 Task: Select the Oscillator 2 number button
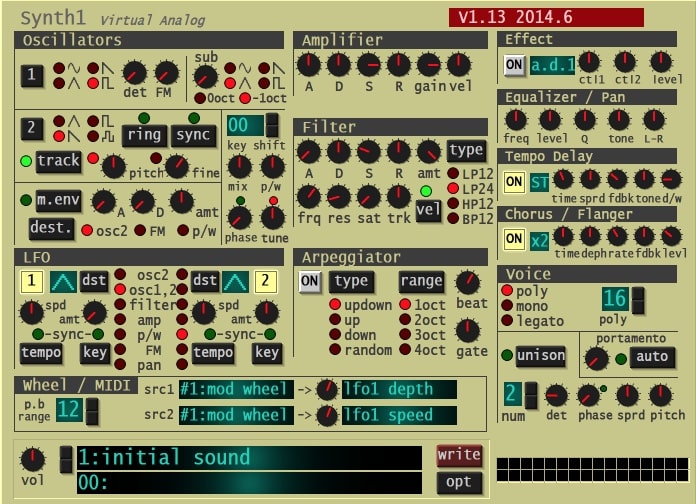[32, 127]
